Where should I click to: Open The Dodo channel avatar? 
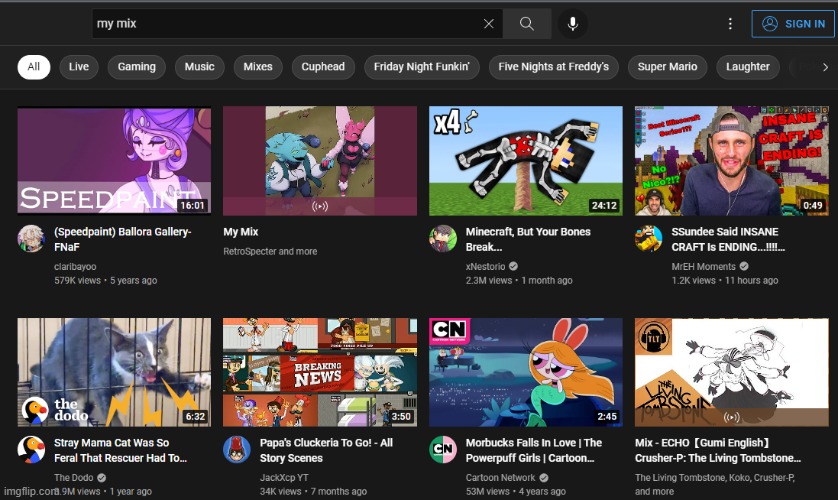[x=31, y=449]
